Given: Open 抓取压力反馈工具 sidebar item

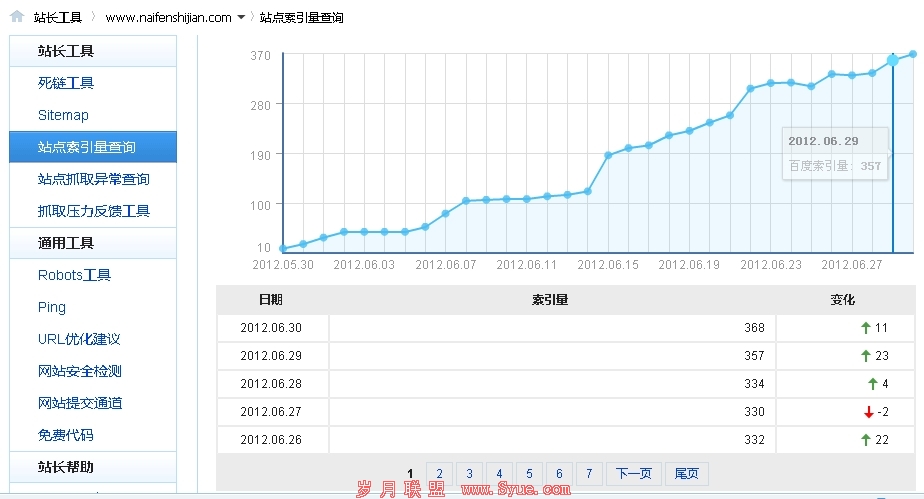Looking at the screenshot, I should click(x=93, y=210).
